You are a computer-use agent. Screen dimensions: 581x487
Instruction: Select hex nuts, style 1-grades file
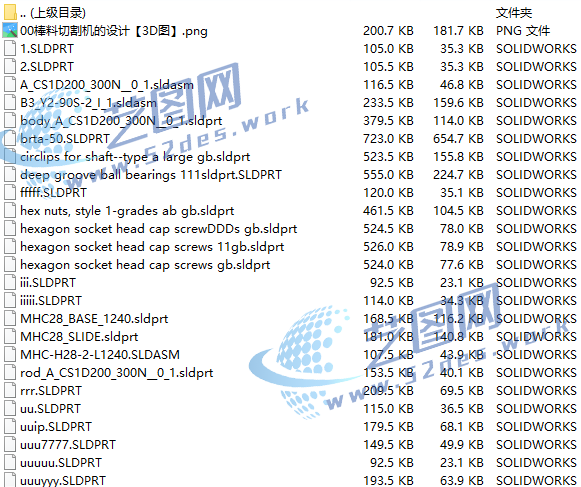[x=127, y=211]
